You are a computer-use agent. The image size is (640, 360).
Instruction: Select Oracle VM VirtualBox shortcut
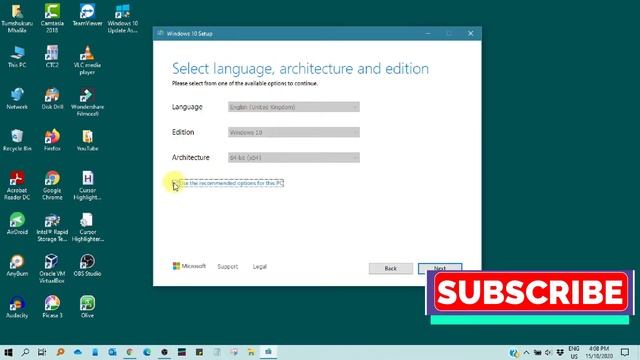[52, 269]
